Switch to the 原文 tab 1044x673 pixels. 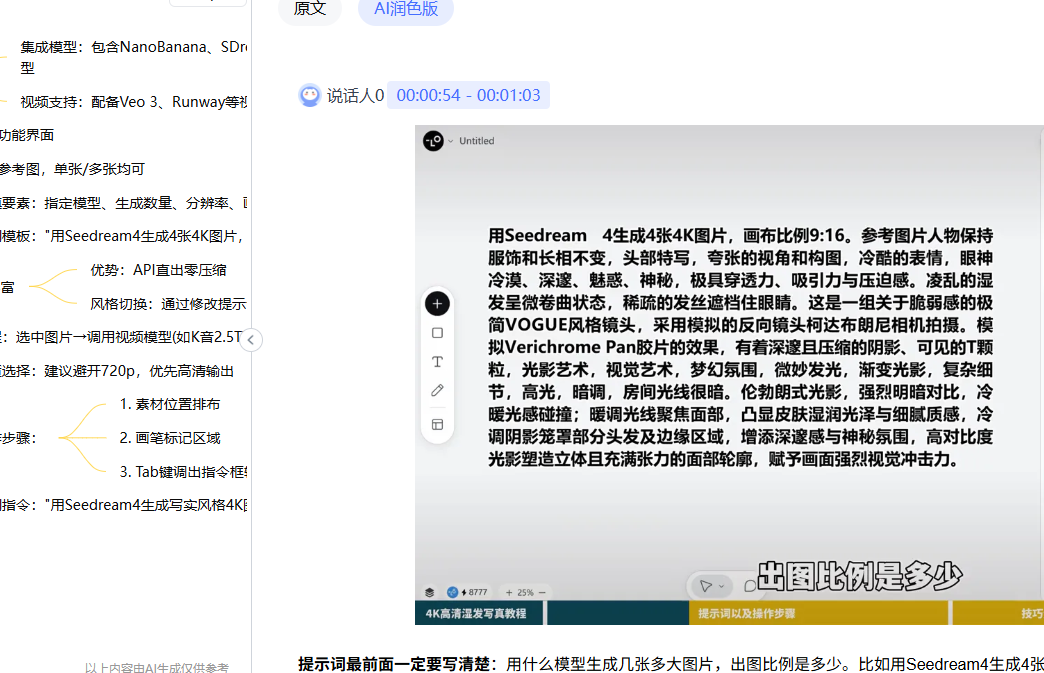coord(310,9)
